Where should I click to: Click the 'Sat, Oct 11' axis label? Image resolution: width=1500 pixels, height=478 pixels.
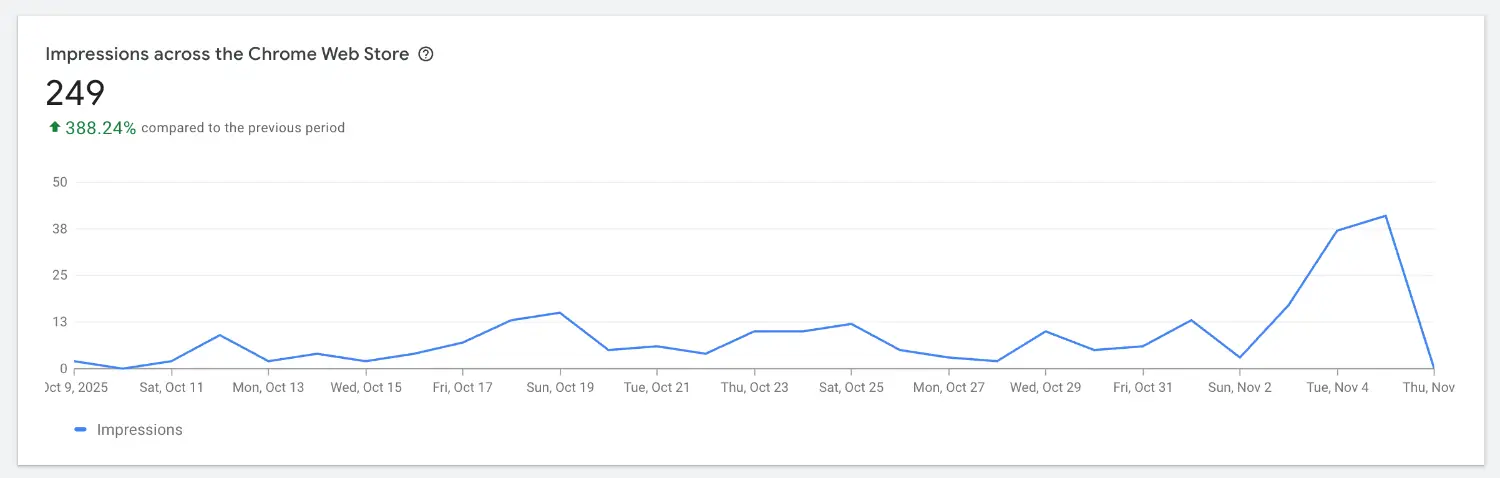coord(171,388)
